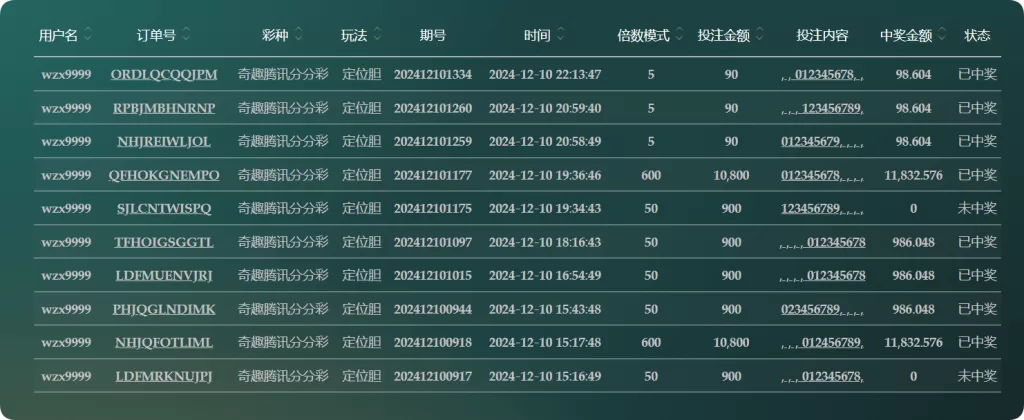Viewport: 1024px width, 420px height.
Task: Select the row for period 202412101097
Action: pyautogui.click(x=517, y=242)
